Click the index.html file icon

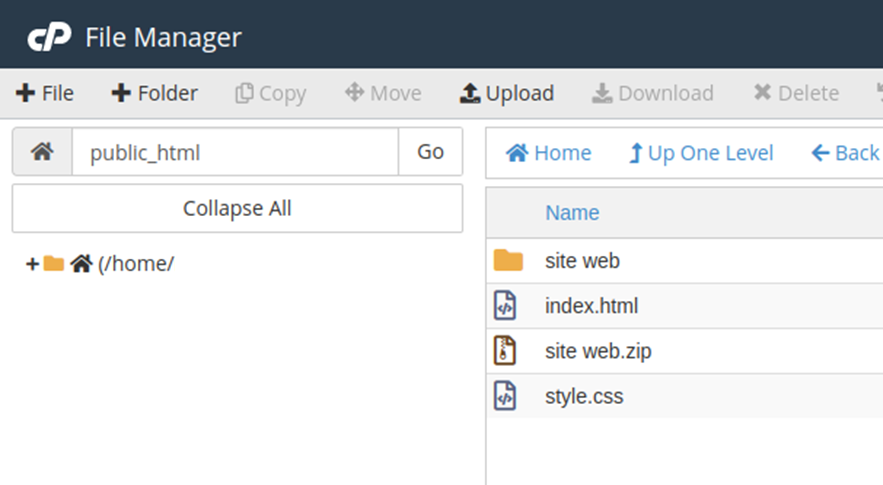(x=506, y=306)
